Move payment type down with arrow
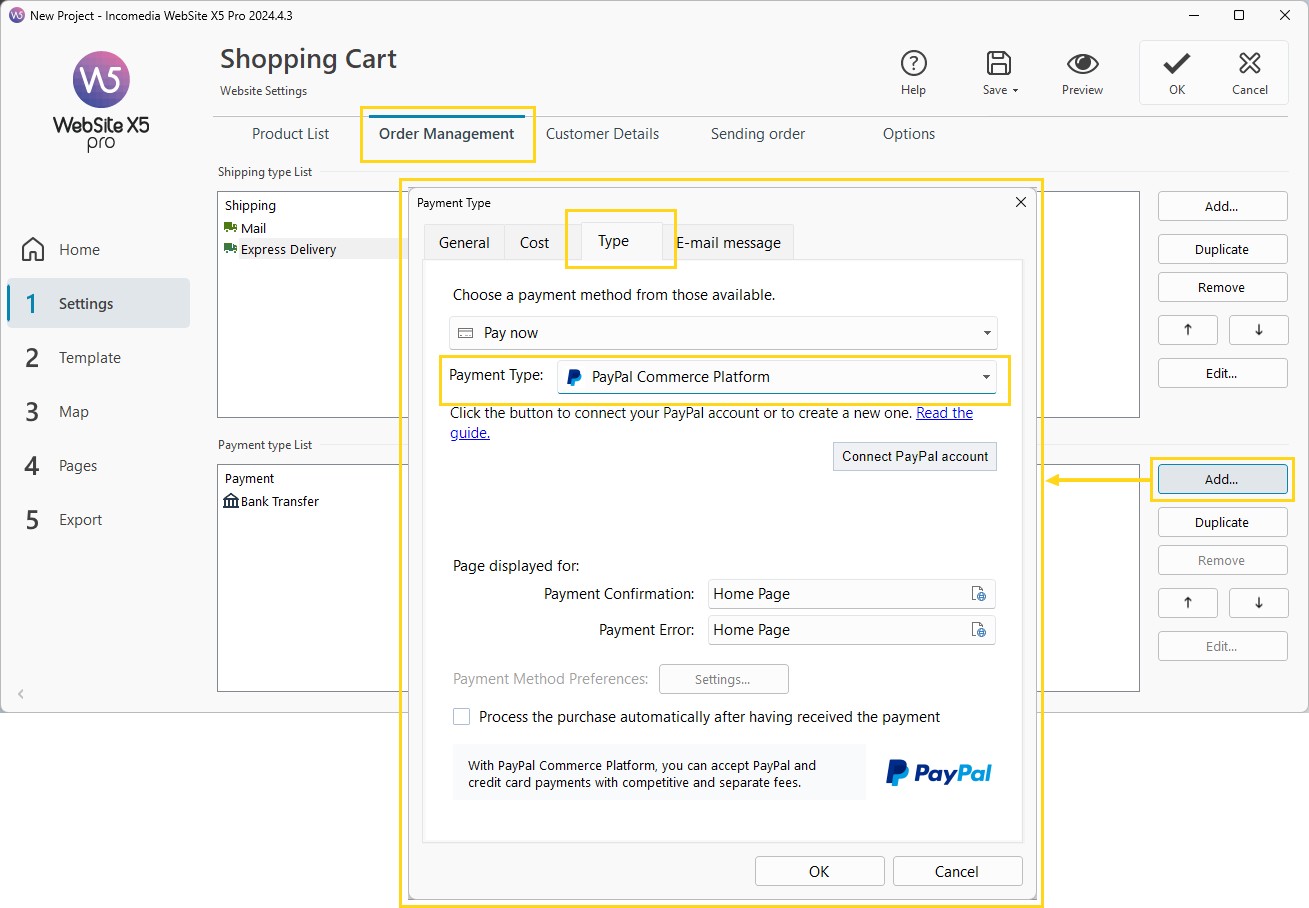This screenshot has width=1309, height=908. point(1258,603)
